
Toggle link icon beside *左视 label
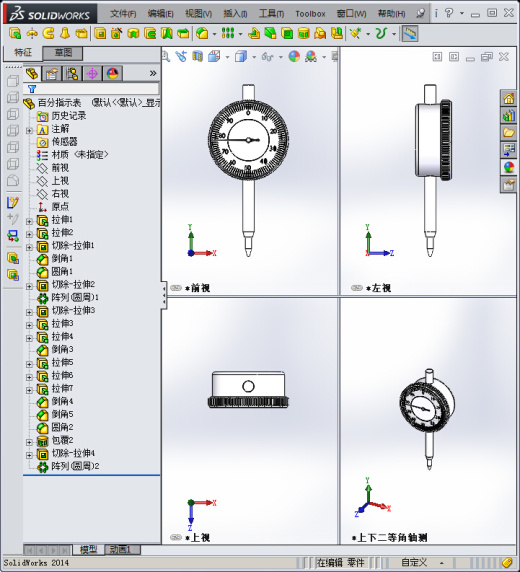357,288
